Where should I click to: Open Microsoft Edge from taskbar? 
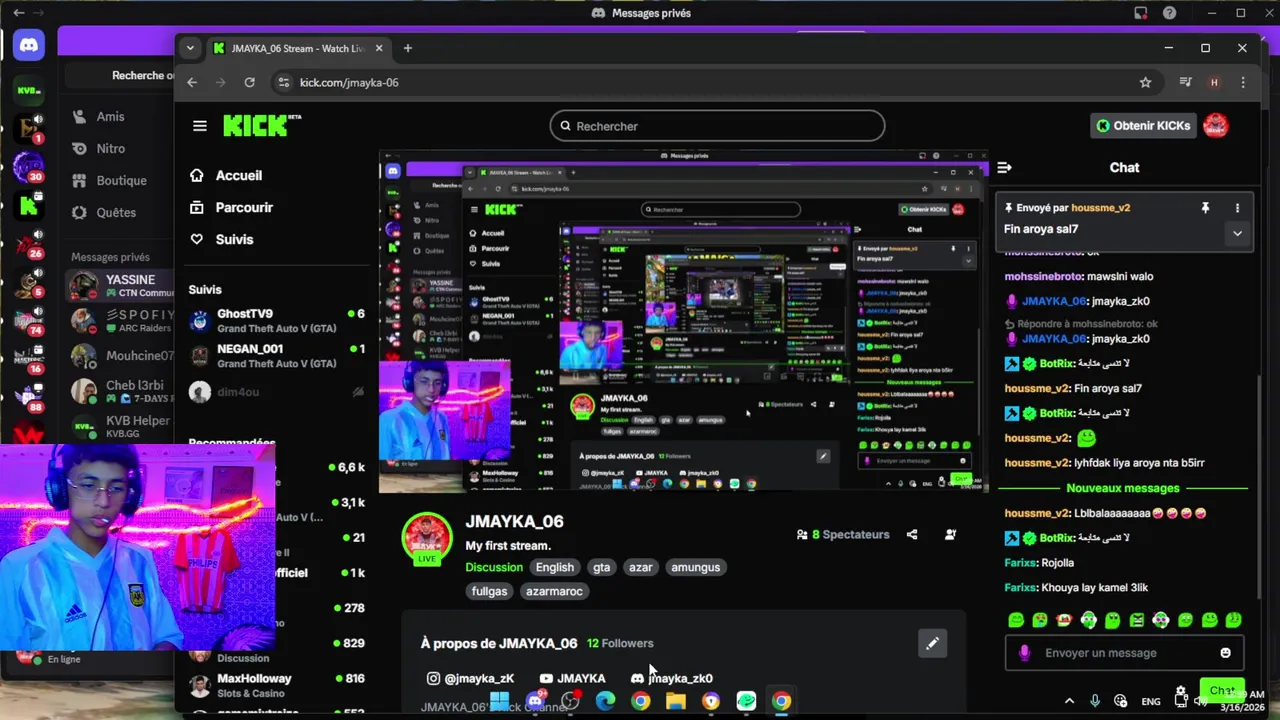point(605,701)
